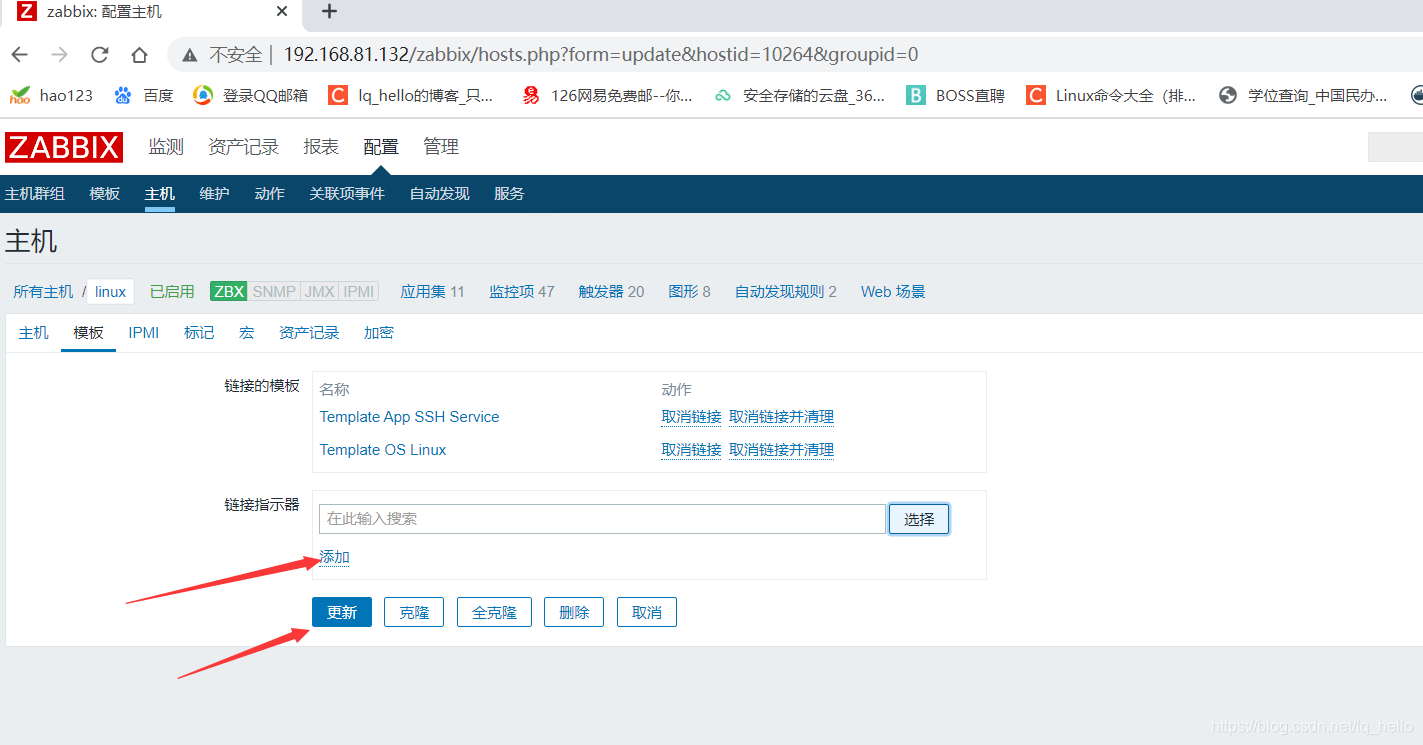Close the zabbix browser tab
This screenshot has width=1423, height=745.
point(282,12)
